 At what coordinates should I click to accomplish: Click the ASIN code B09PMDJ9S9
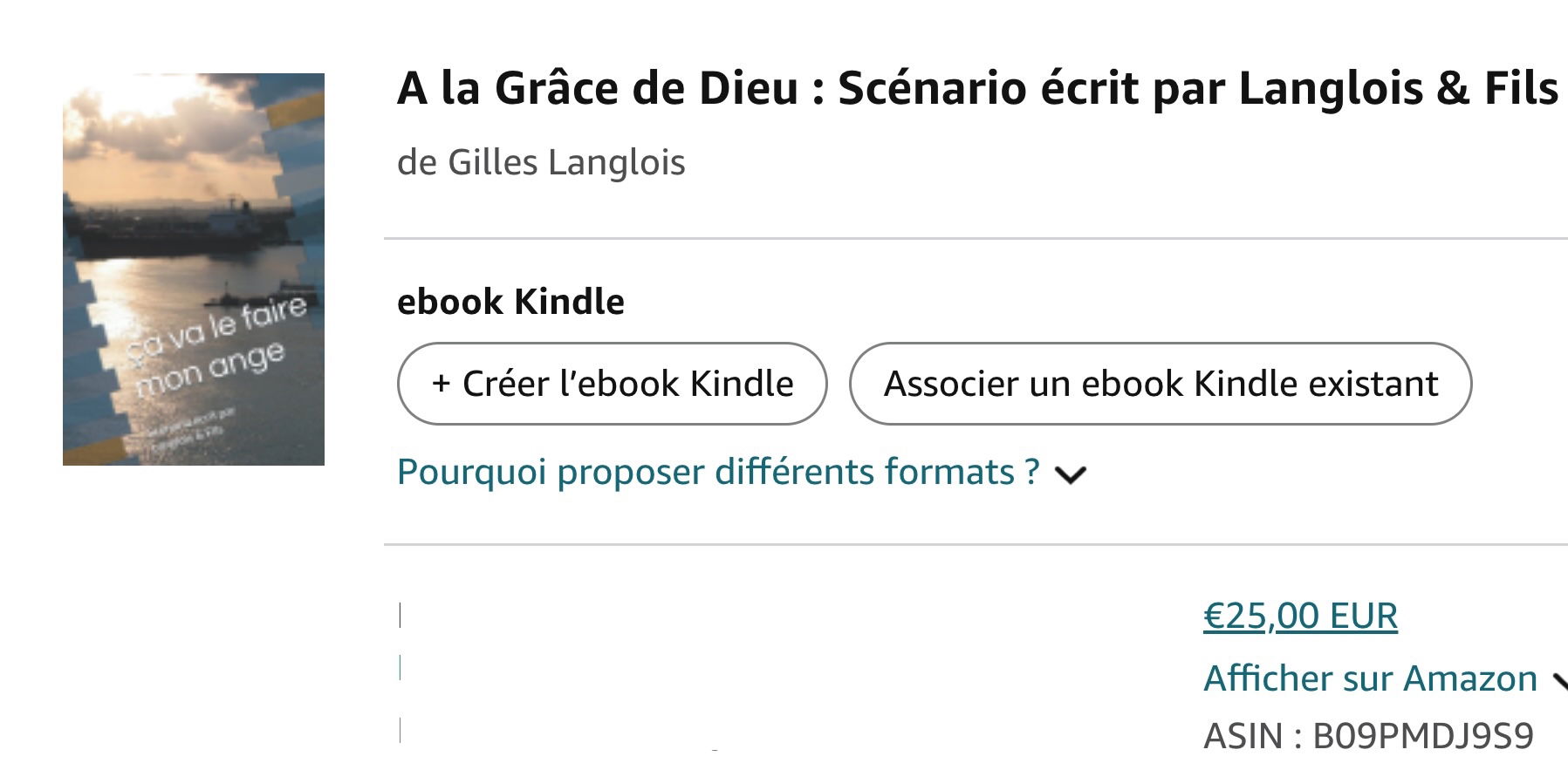click(1422, 736)
